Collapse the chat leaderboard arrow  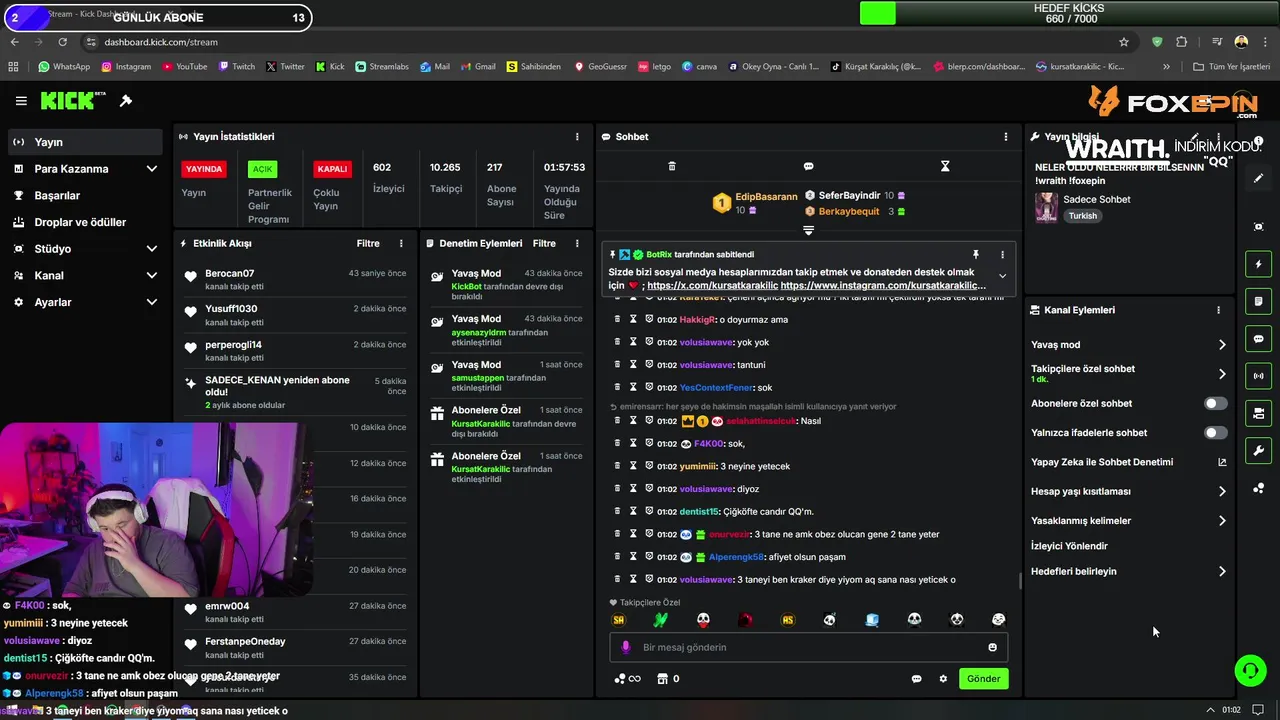coord(808,231)
